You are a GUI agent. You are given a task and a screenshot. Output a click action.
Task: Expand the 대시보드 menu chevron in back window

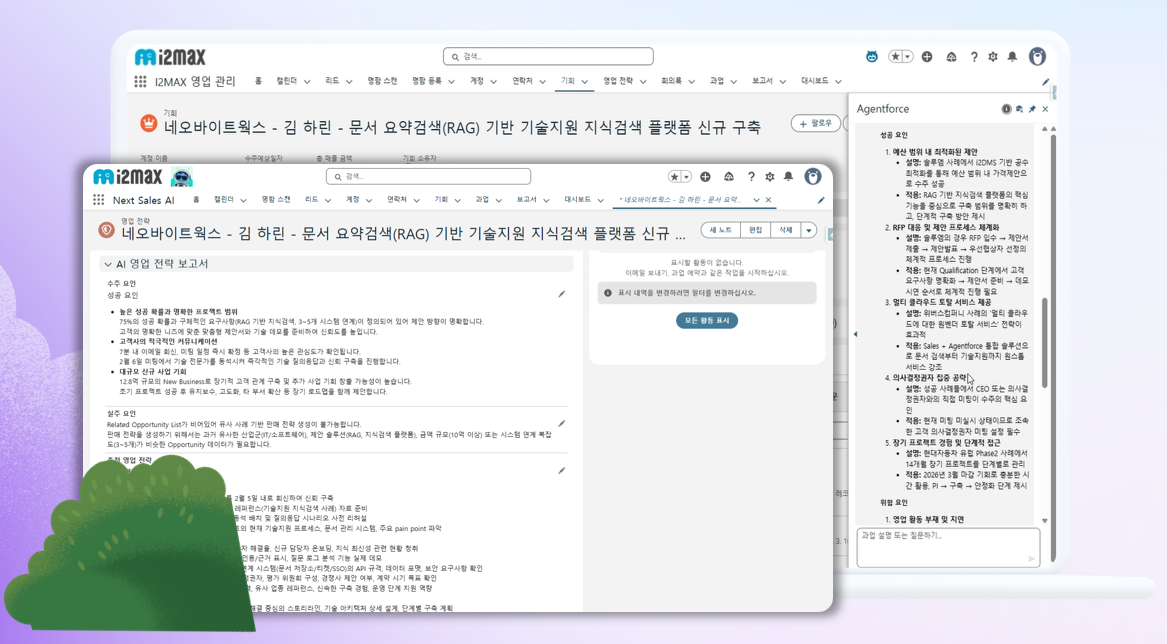coord(838,82)
